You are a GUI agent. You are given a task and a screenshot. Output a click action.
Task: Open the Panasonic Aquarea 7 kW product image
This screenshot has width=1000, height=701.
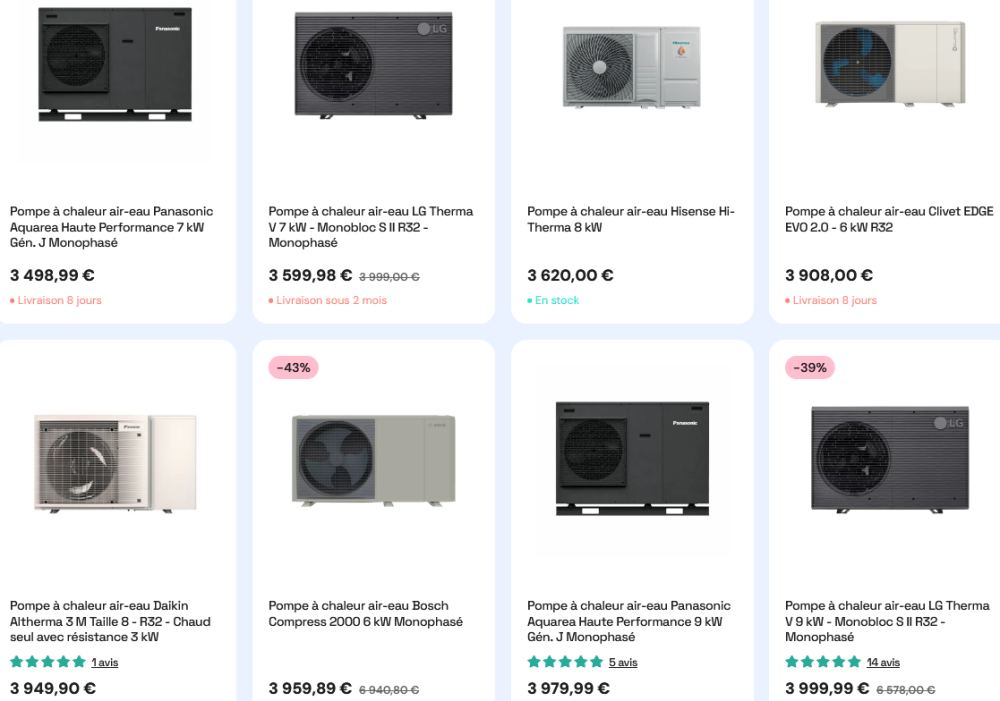pyautogui.click(x=115, y=64)
